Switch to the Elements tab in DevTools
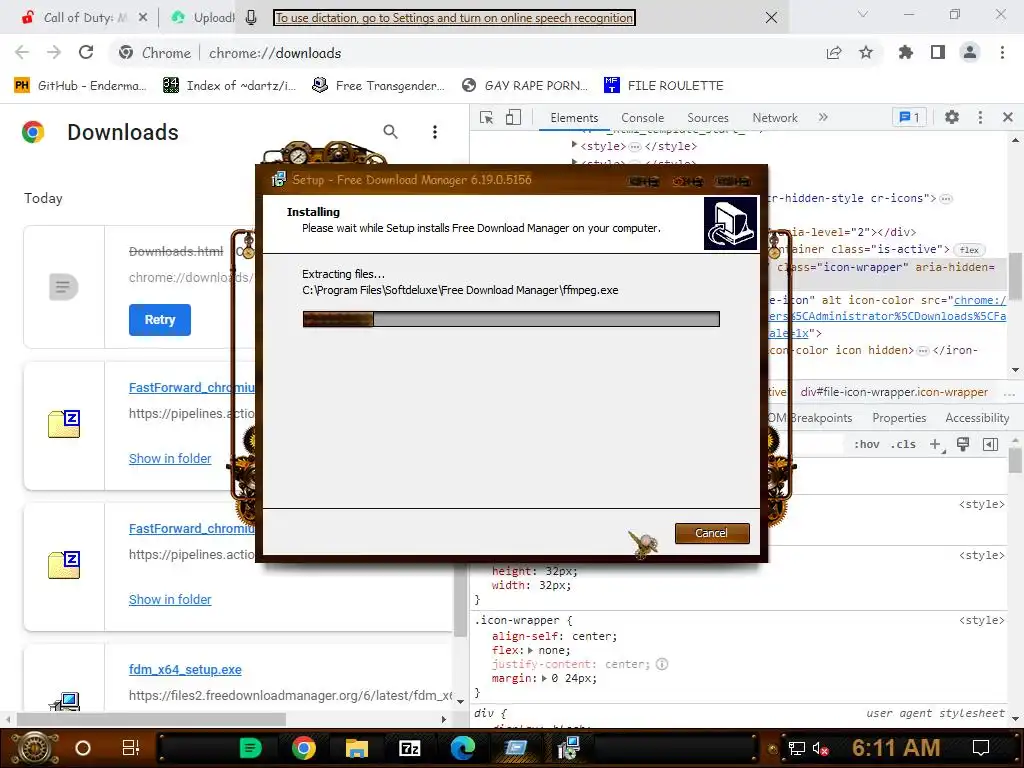This screenshot has width=1024, height=768. pyautogui.click(x=574, y=118)
